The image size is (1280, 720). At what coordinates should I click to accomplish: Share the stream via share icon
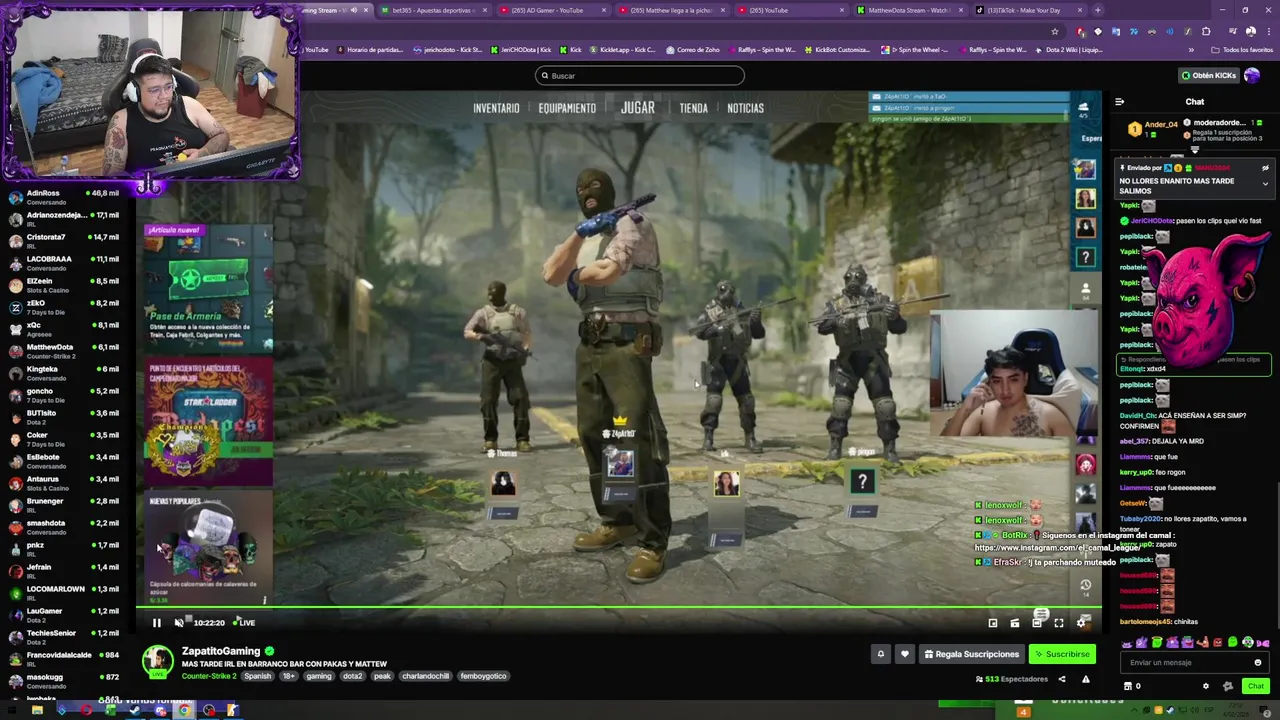[x=1062, y=679]
